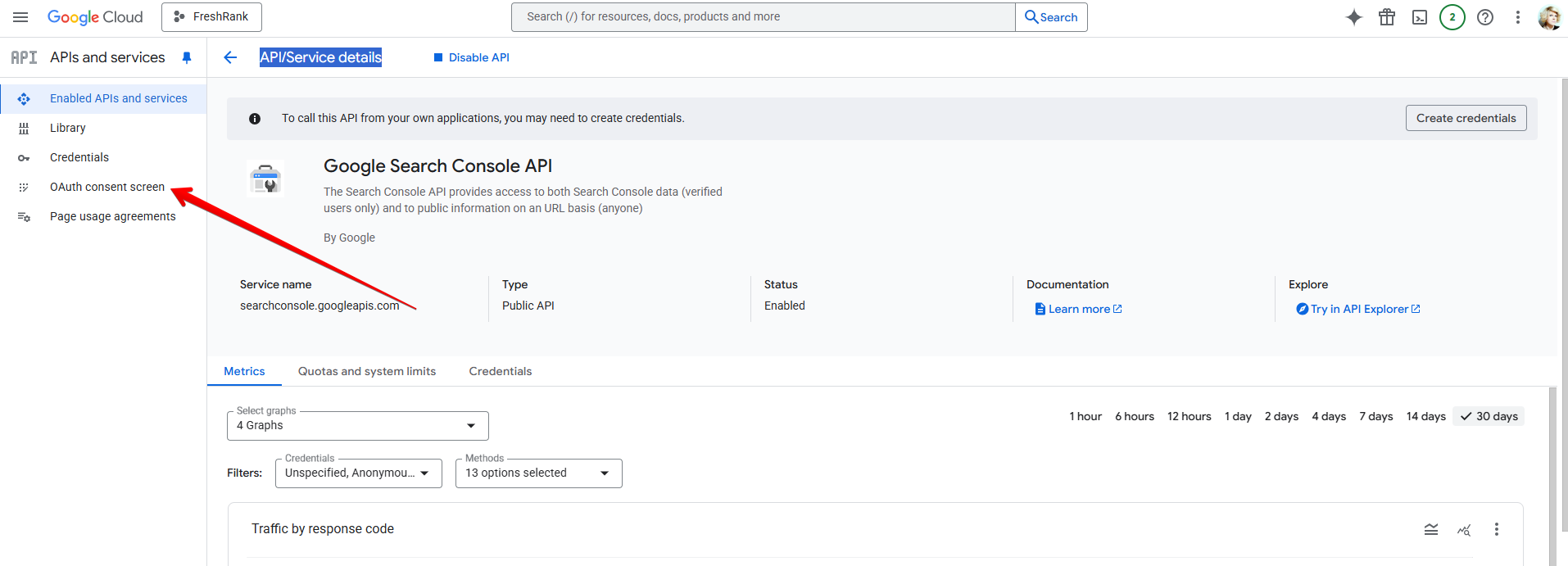Open the Gemini AI assistant sparkle icon

[1354, 17]
